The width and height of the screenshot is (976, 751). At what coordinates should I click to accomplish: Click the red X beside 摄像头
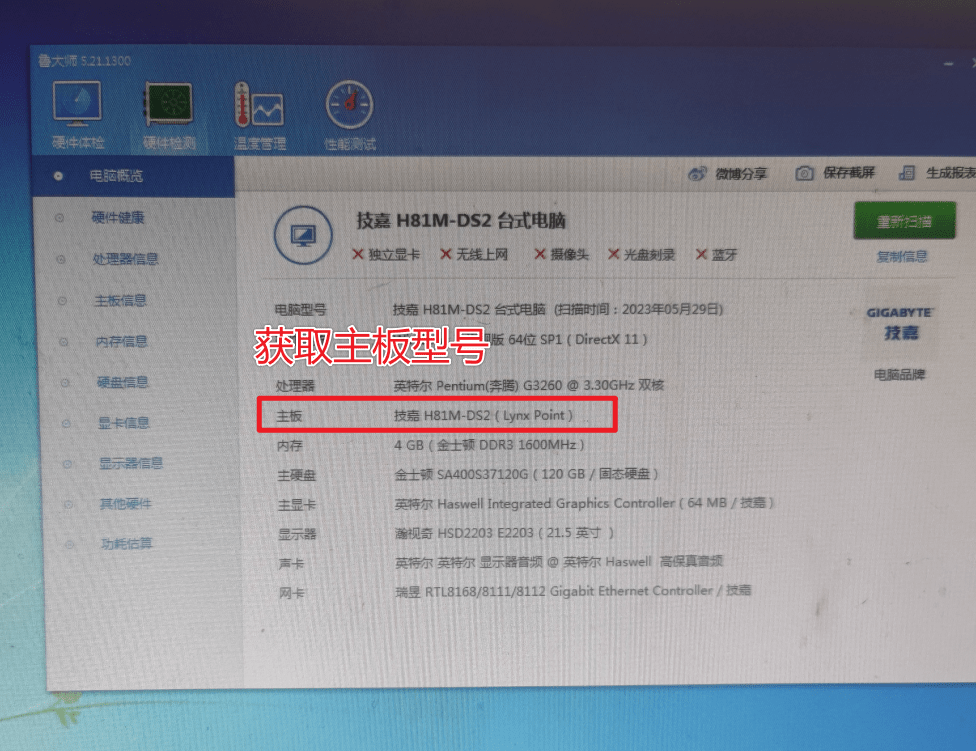click(540, 254)
